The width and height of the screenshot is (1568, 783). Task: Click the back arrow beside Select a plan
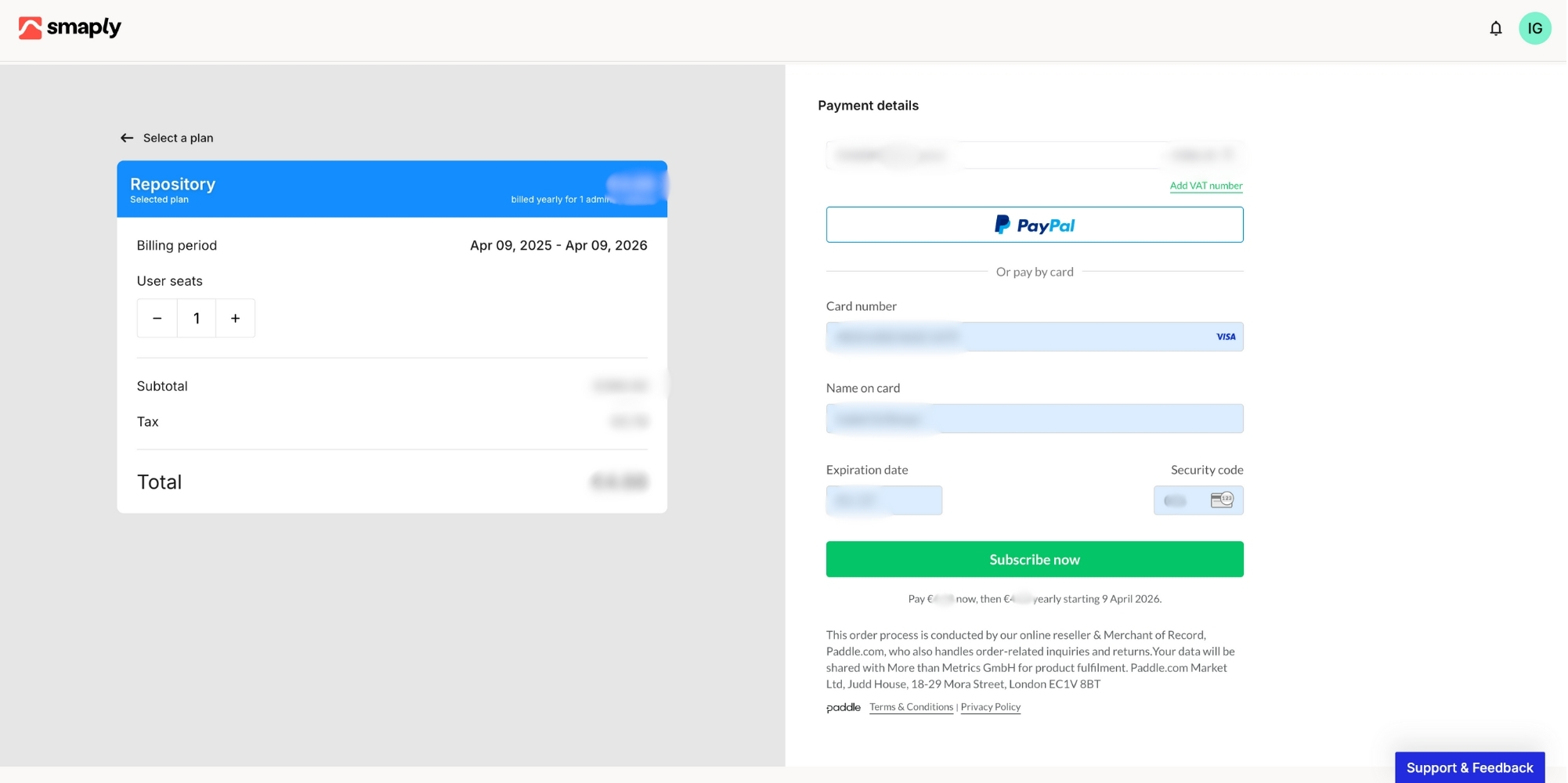pyautogui.click(x=127, y=139)
